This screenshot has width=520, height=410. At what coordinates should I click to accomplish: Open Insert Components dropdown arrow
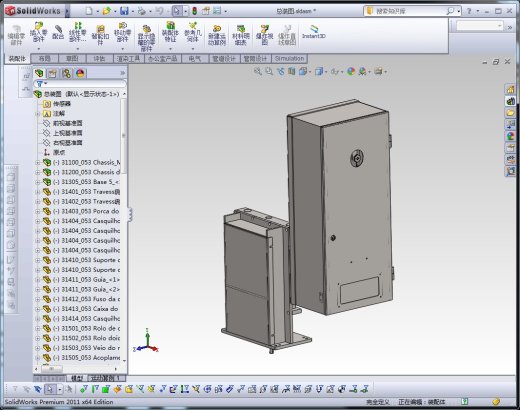tap(39, 49)
